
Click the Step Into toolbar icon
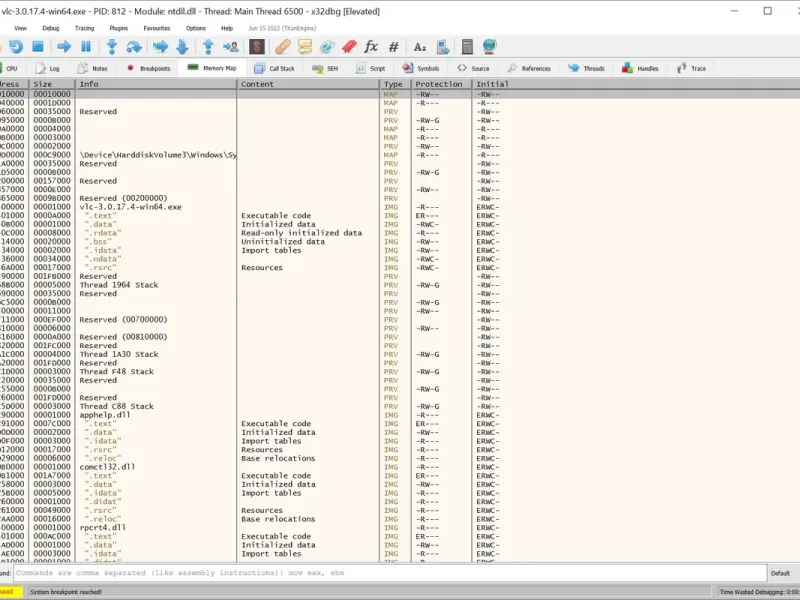[x=111, y=47]
